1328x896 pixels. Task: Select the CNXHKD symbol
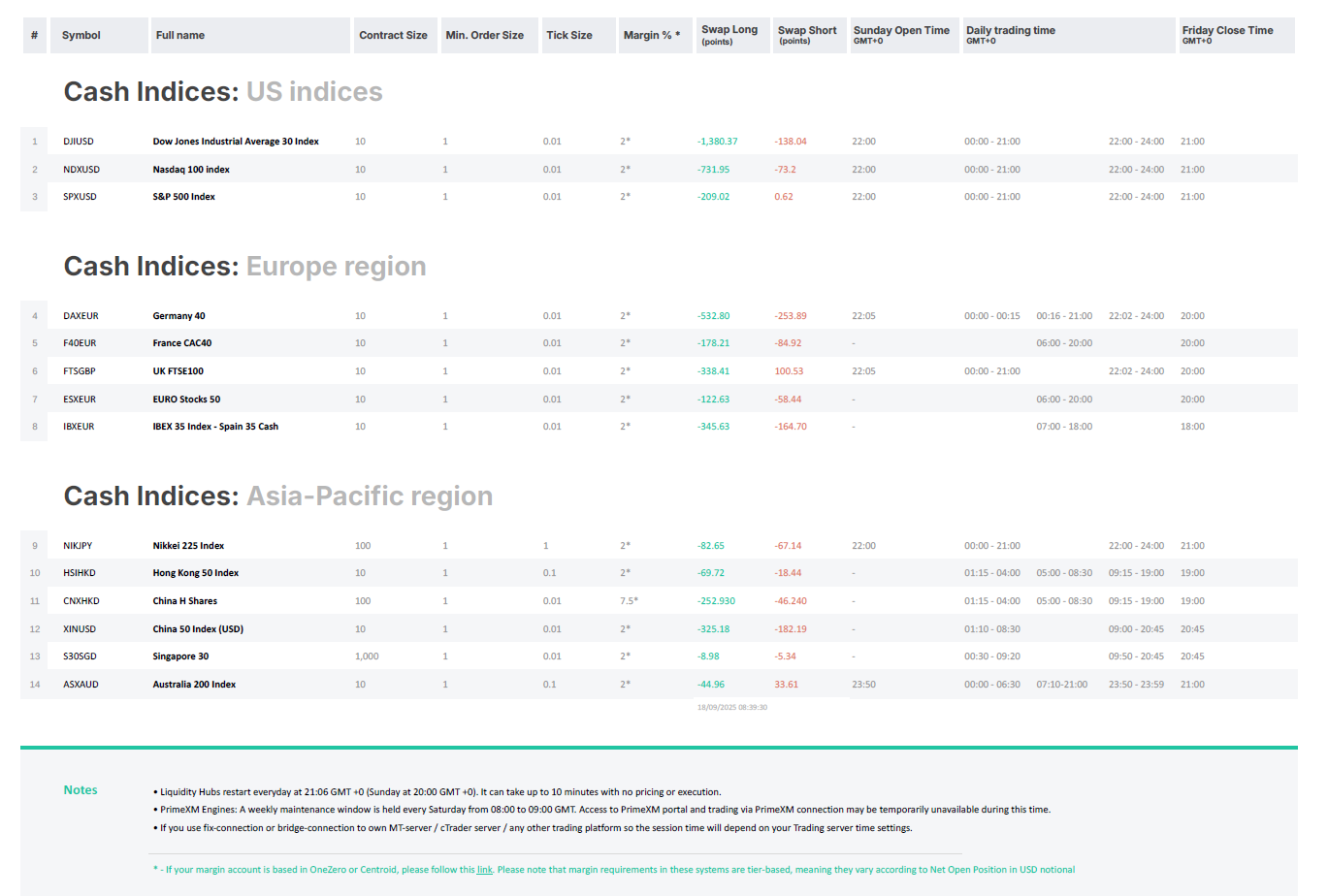click(x=81, y=601)
